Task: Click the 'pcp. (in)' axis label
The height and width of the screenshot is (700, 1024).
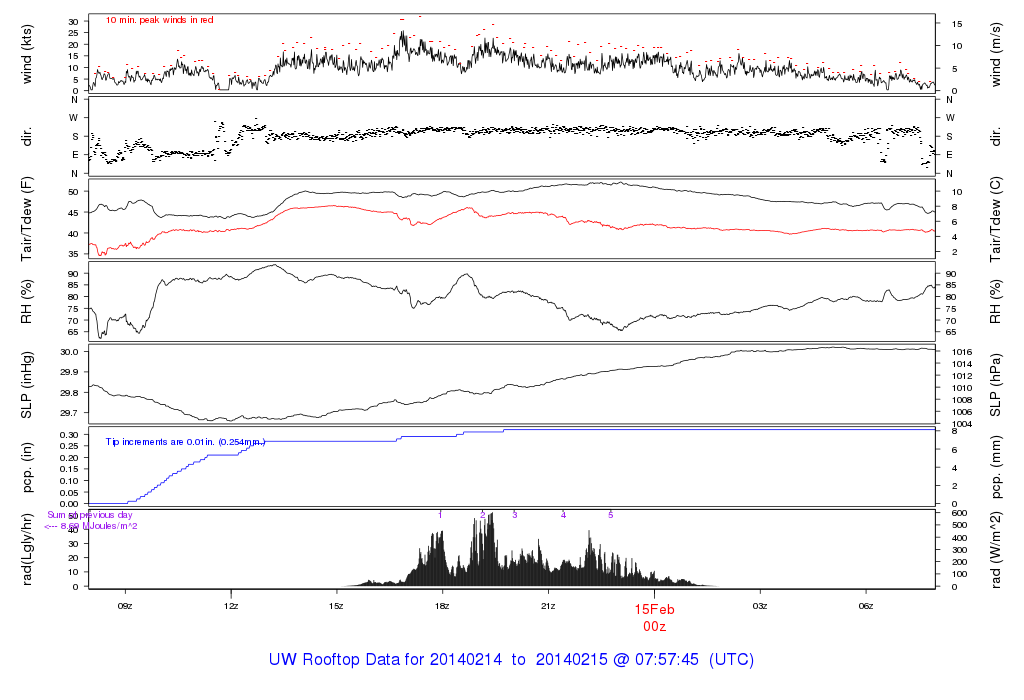Action: tap(27, 468)
